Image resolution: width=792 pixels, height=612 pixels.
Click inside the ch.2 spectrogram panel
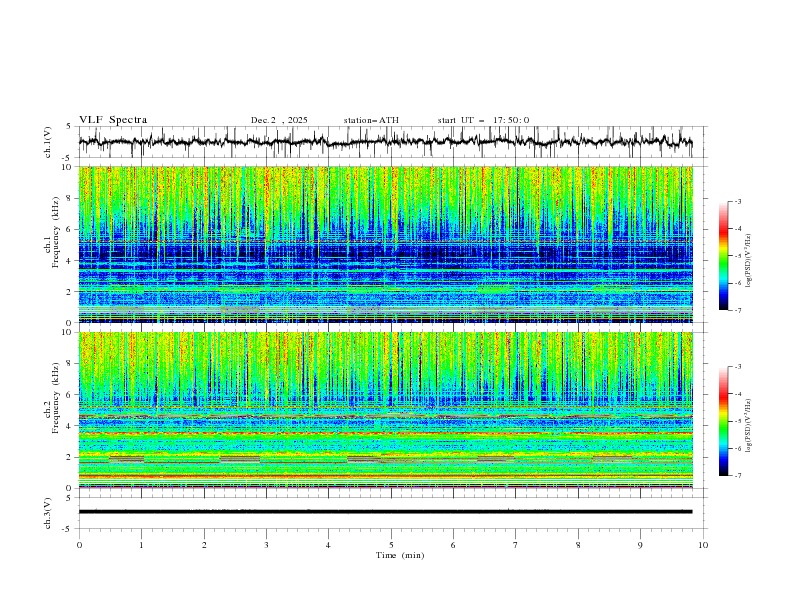(385, 410)
